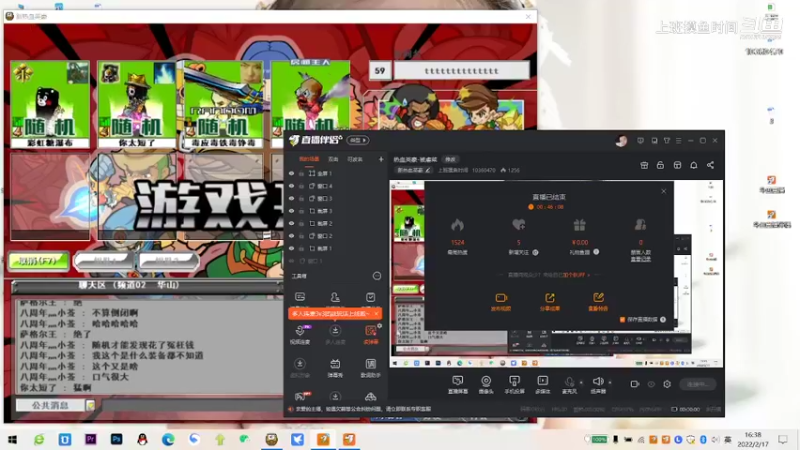Open the hamburger menu in the title bar
Image resolution: width=800 pixels, height=450 pixels.
679,141
